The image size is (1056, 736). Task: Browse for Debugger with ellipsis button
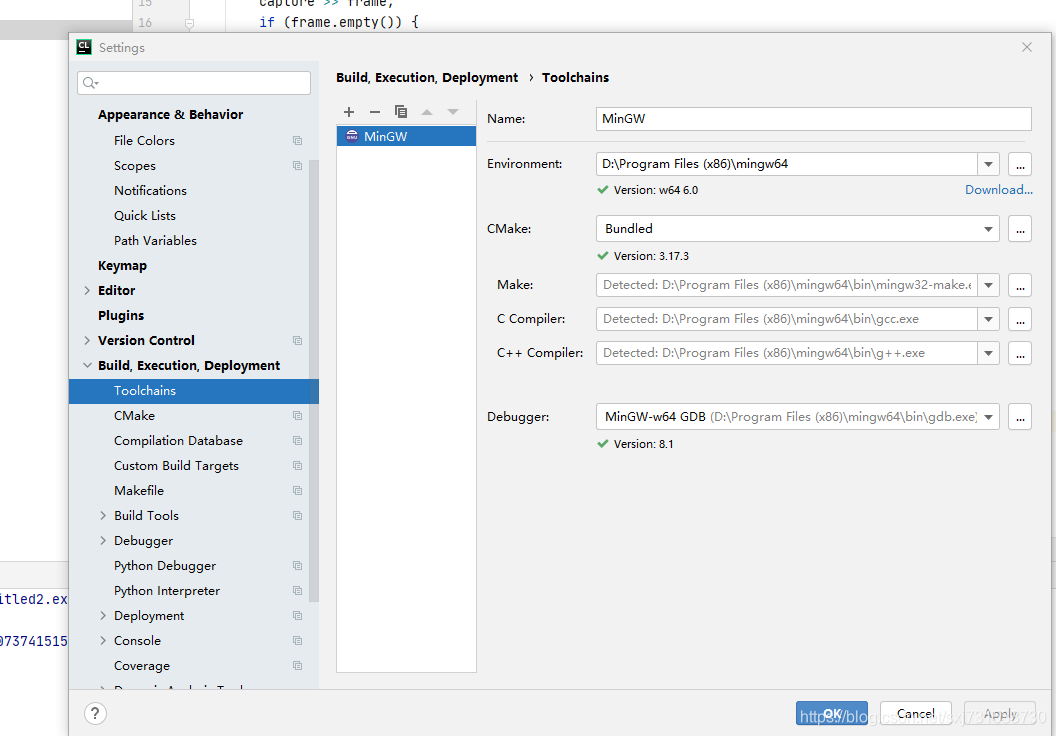tap(1020, 417)
